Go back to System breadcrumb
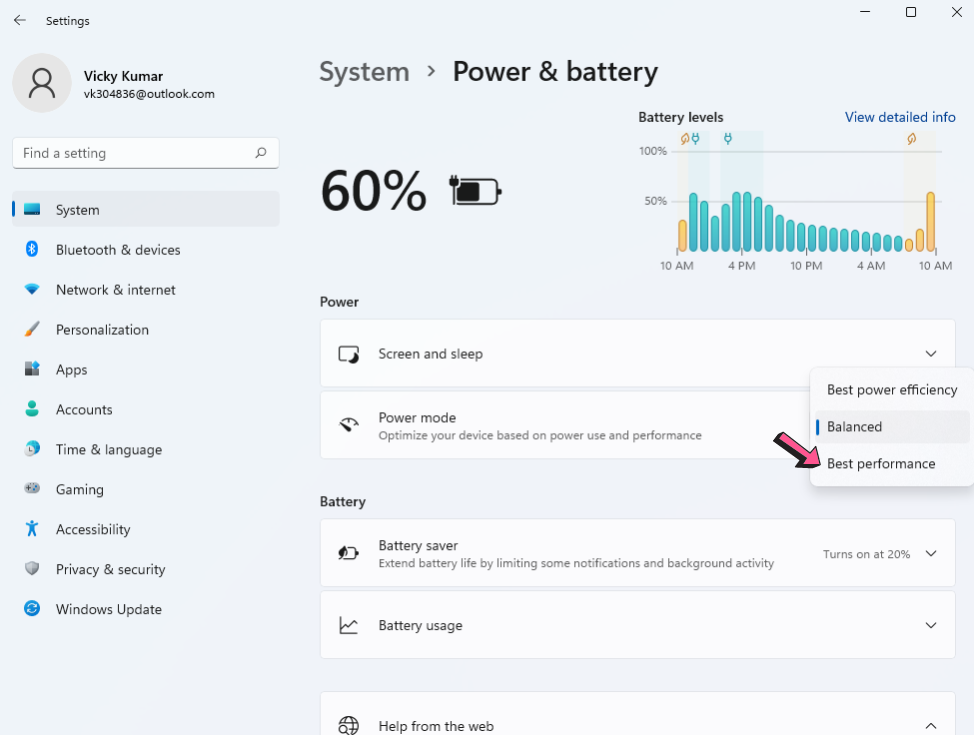Screen dimensions: 975x735 click(x=364, y=72)
